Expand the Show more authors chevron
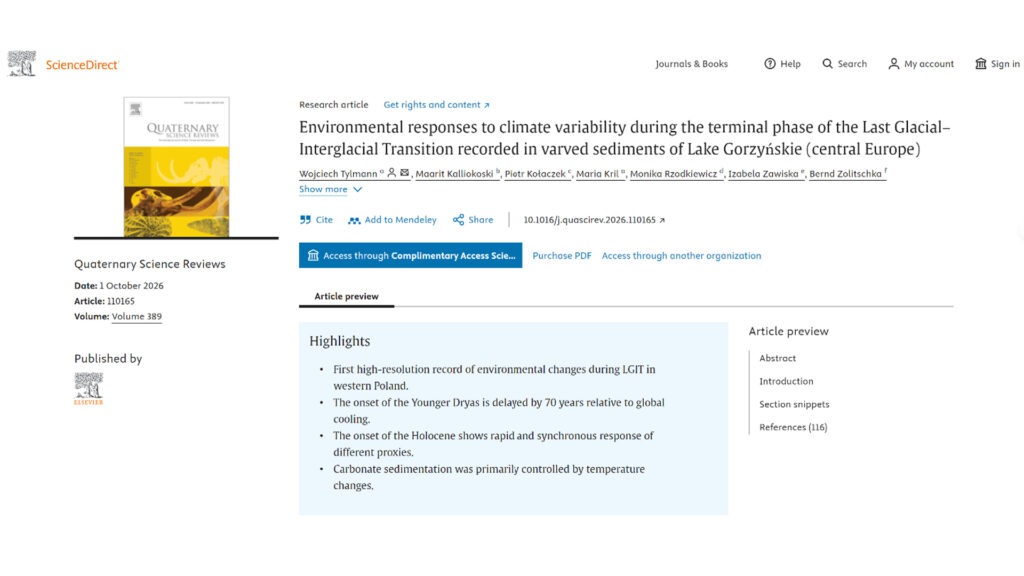This screenshot has width=1024, height=576. point(357,189)
